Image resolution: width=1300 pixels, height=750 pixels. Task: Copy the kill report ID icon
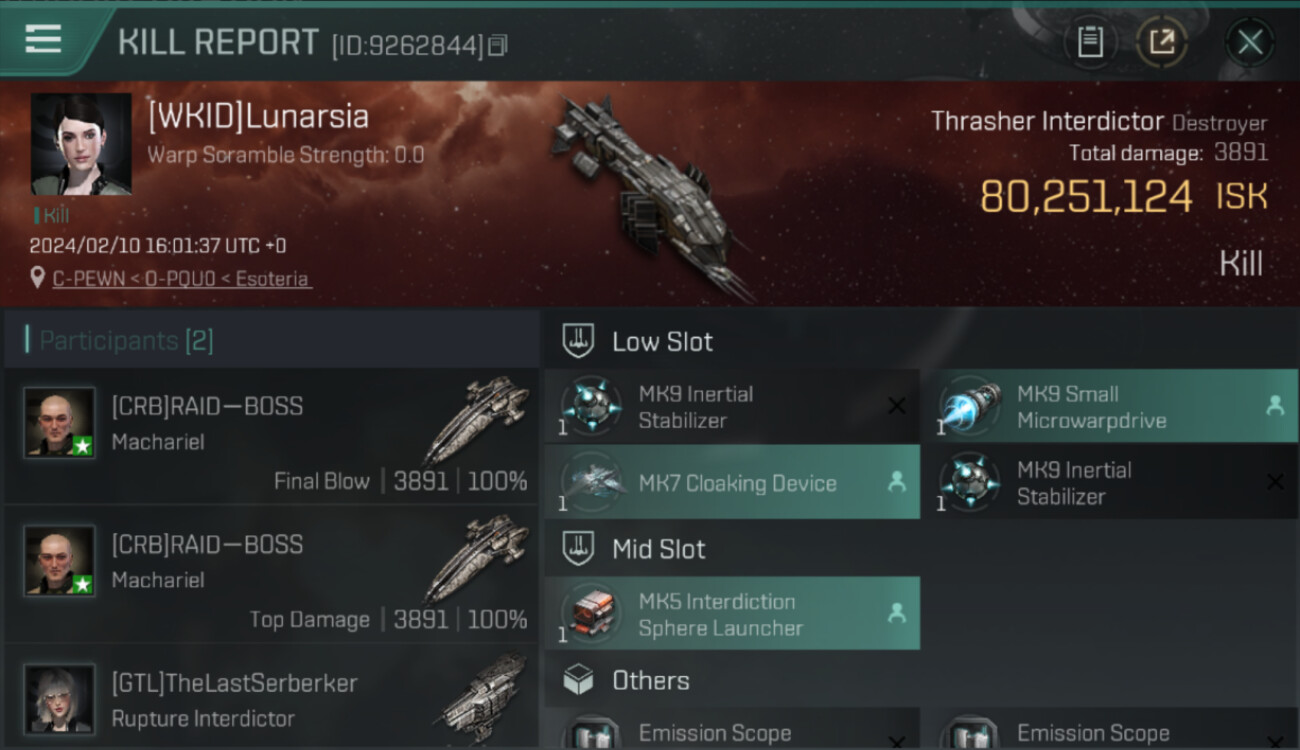tap(498, 45)
